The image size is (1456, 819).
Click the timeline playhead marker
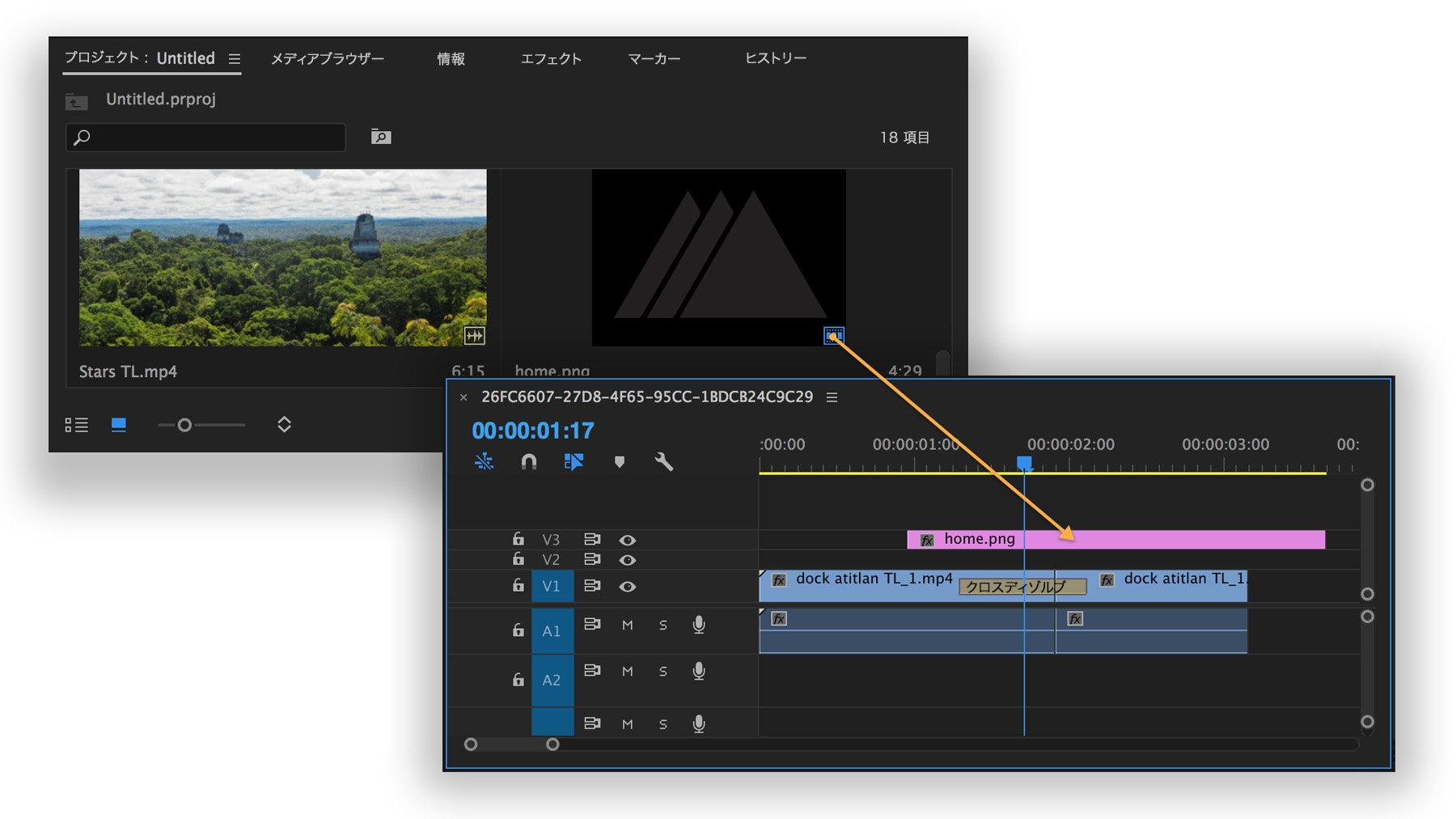coord(1024,463)
